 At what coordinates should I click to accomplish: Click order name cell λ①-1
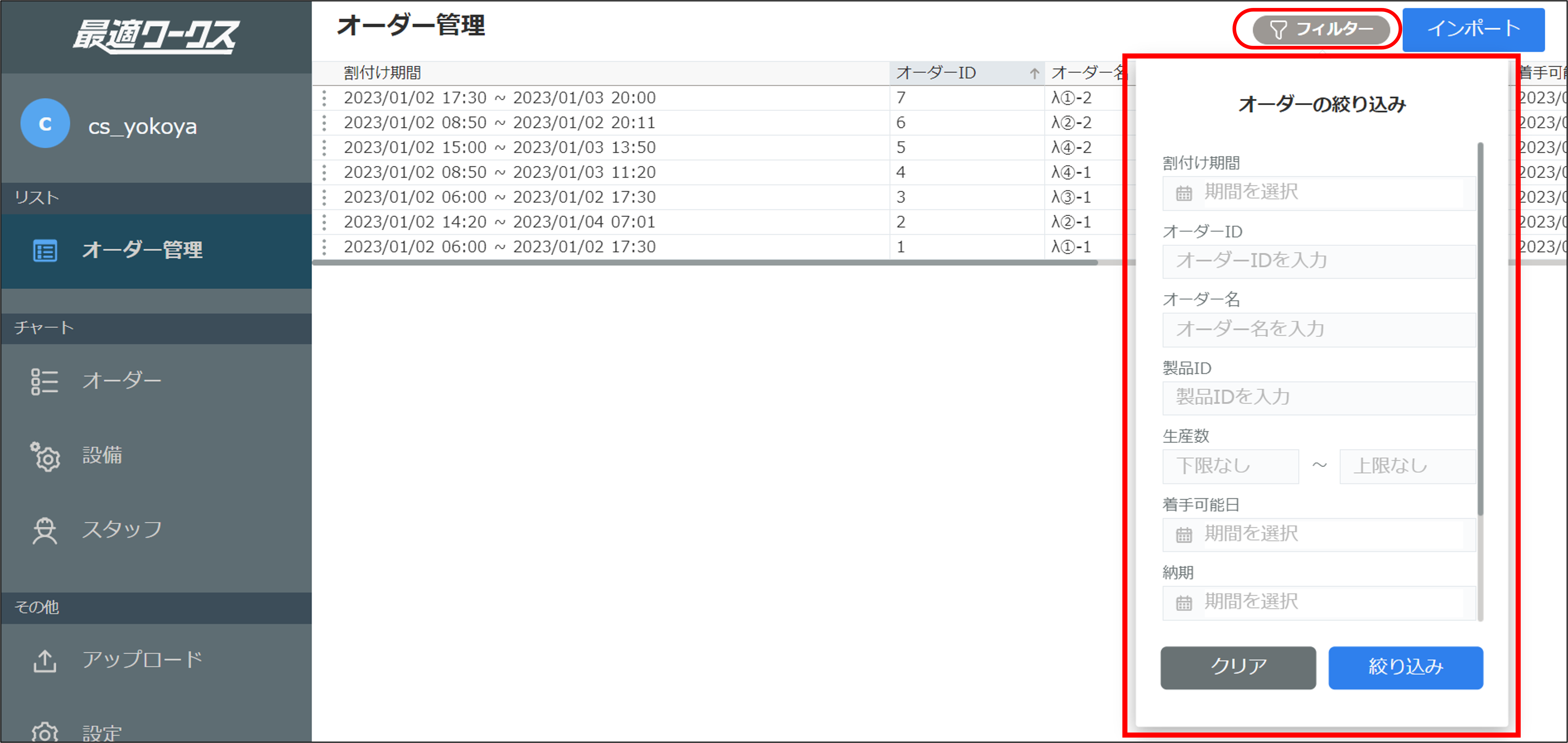coord(1071,247)
